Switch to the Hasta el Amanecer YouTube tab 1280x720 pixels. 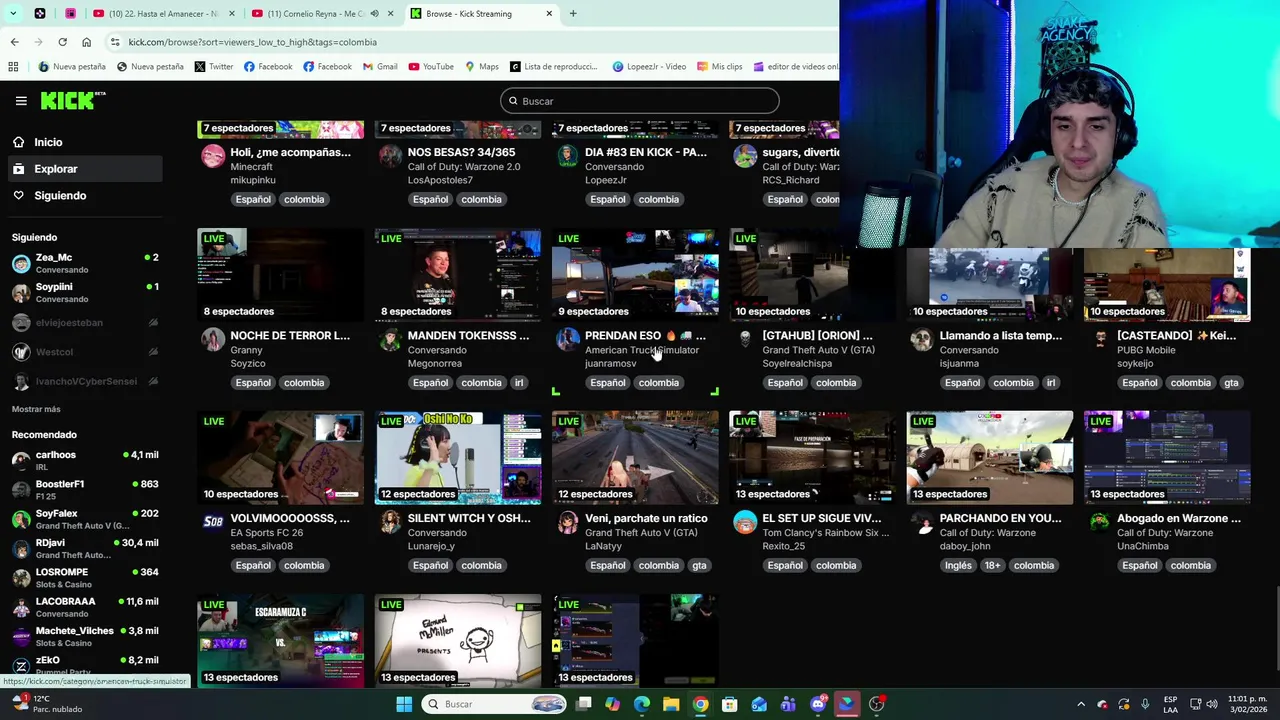coord(162,14)
